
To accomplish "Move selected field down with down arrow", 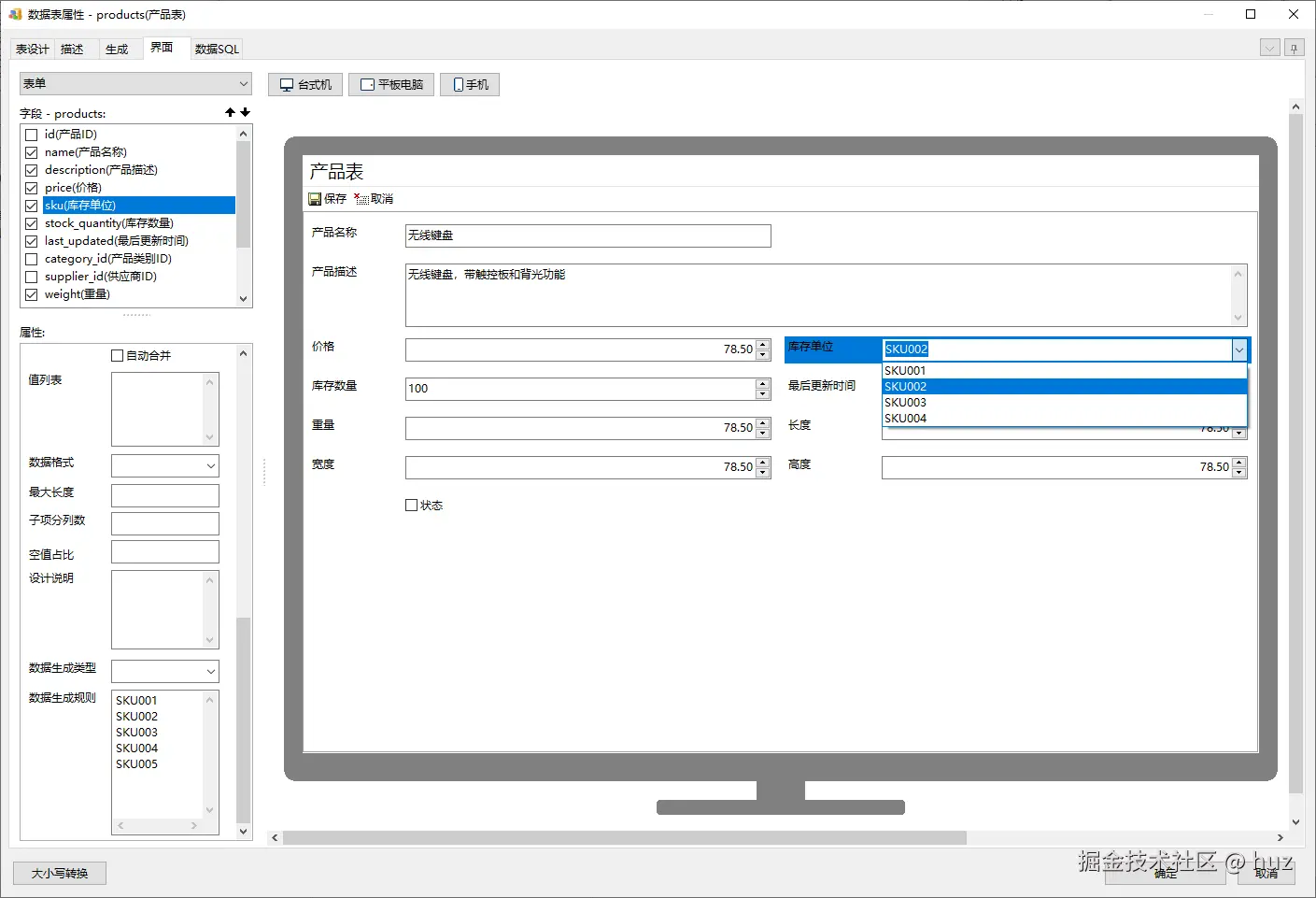I will (245, 112).
